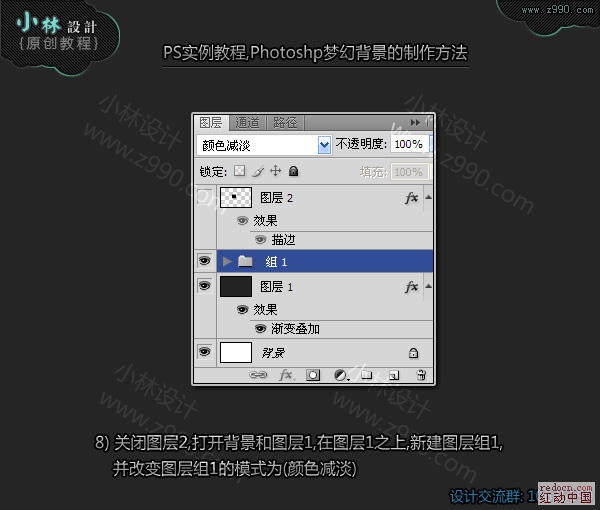Select the 图层 1 dark thumbnail
The image size is (600, 510).
pos(236,287)
